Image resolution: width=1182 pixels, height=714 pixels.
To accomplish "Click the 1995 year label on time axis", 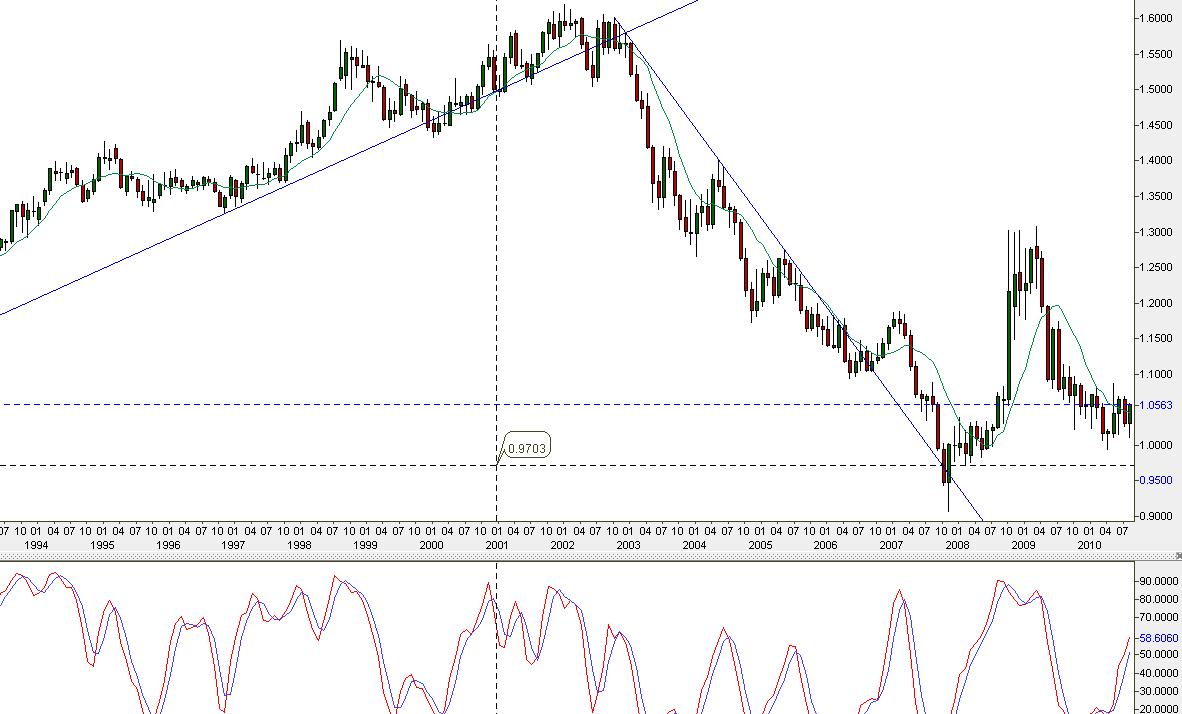I will 103,544.
